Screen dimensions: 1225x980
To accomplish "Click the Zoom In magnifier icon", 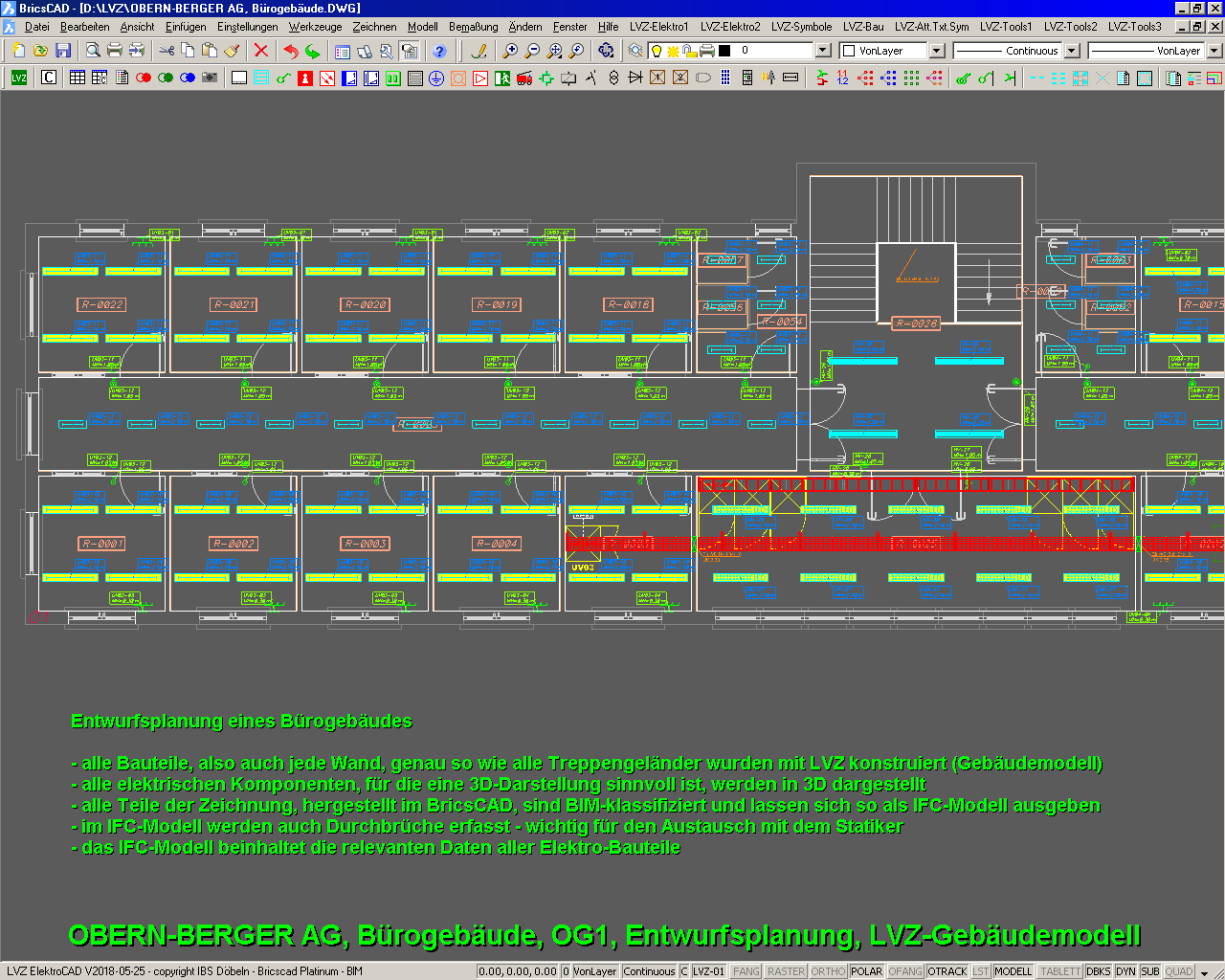I will pos(511,51).
